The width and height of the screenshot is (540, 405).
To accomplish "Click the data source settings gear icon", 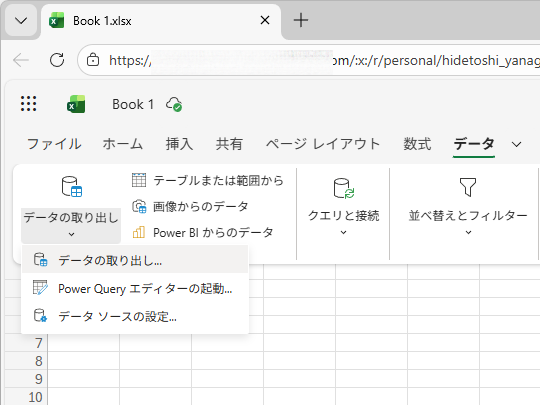I will pyautogui.click(x=40, y=315).
